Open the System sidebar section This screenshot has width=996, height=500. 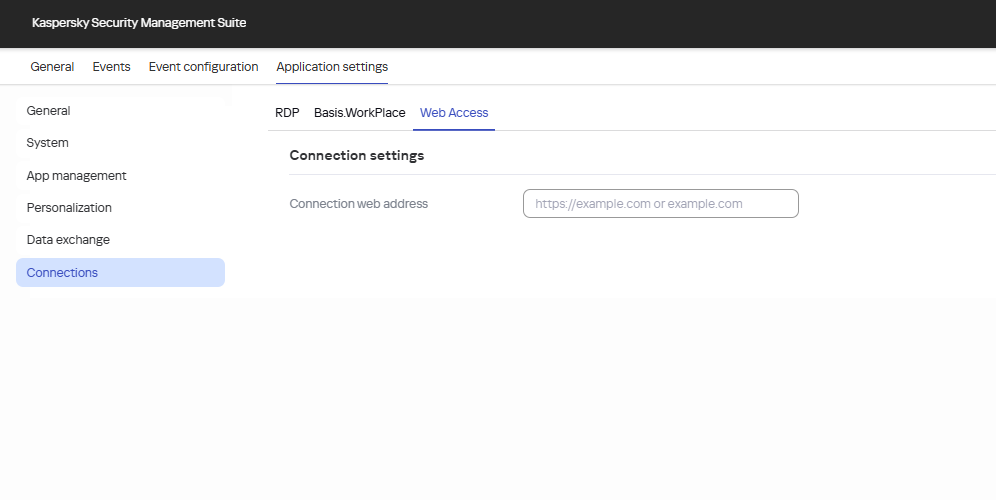tap(120, 143)
